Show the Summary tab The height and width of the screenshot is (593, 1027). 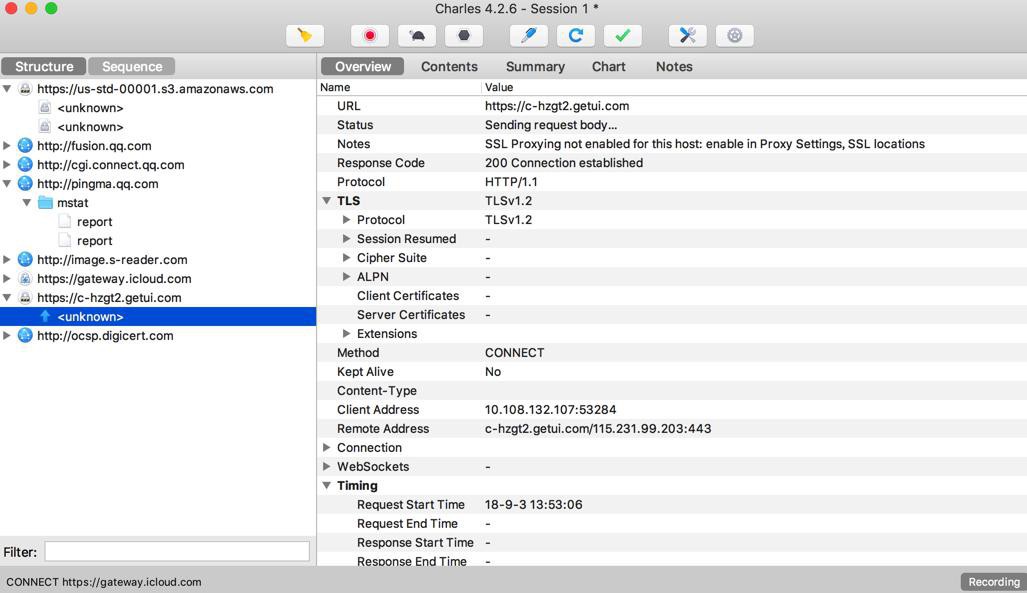click(535, 66)
